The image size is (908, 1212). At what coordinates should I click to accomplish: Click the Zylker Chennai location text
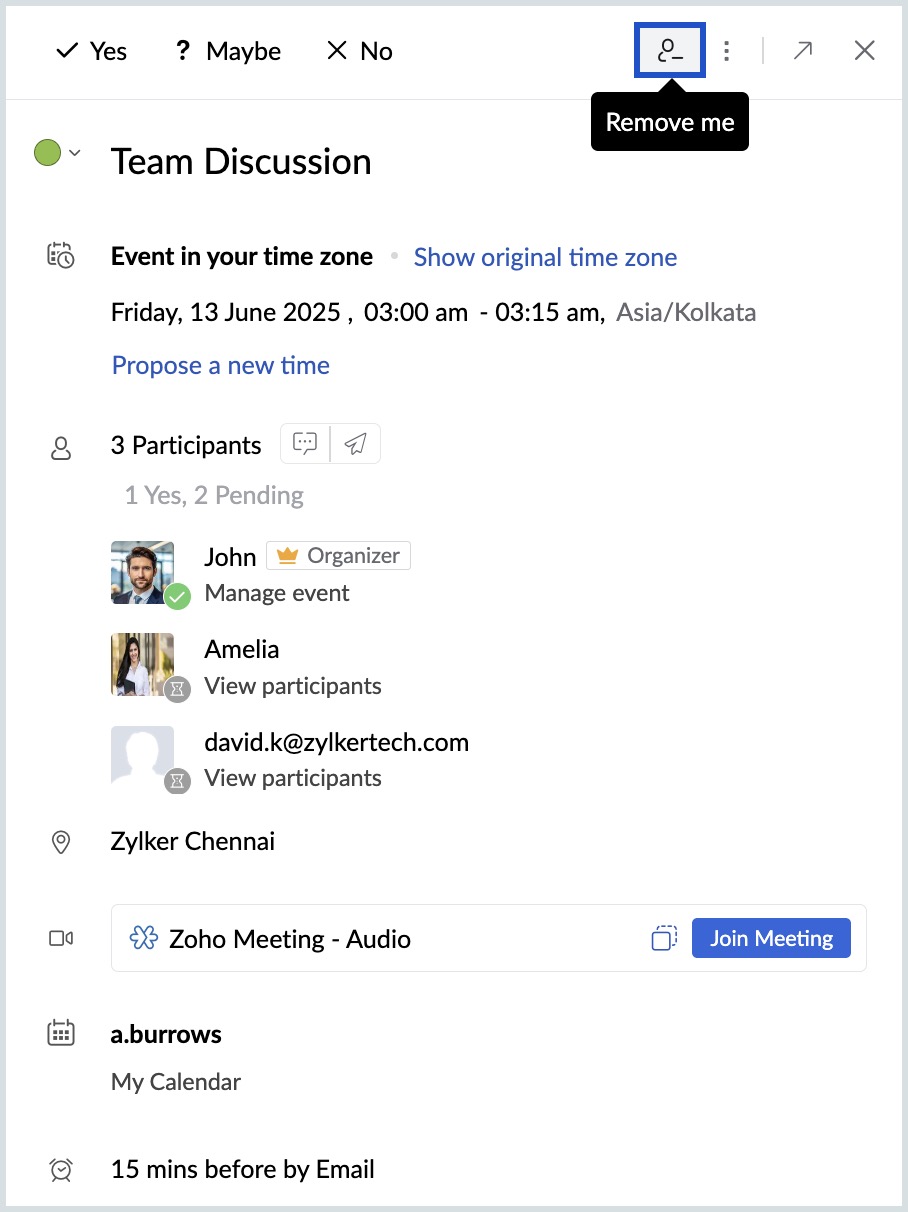tap(192, 841)
